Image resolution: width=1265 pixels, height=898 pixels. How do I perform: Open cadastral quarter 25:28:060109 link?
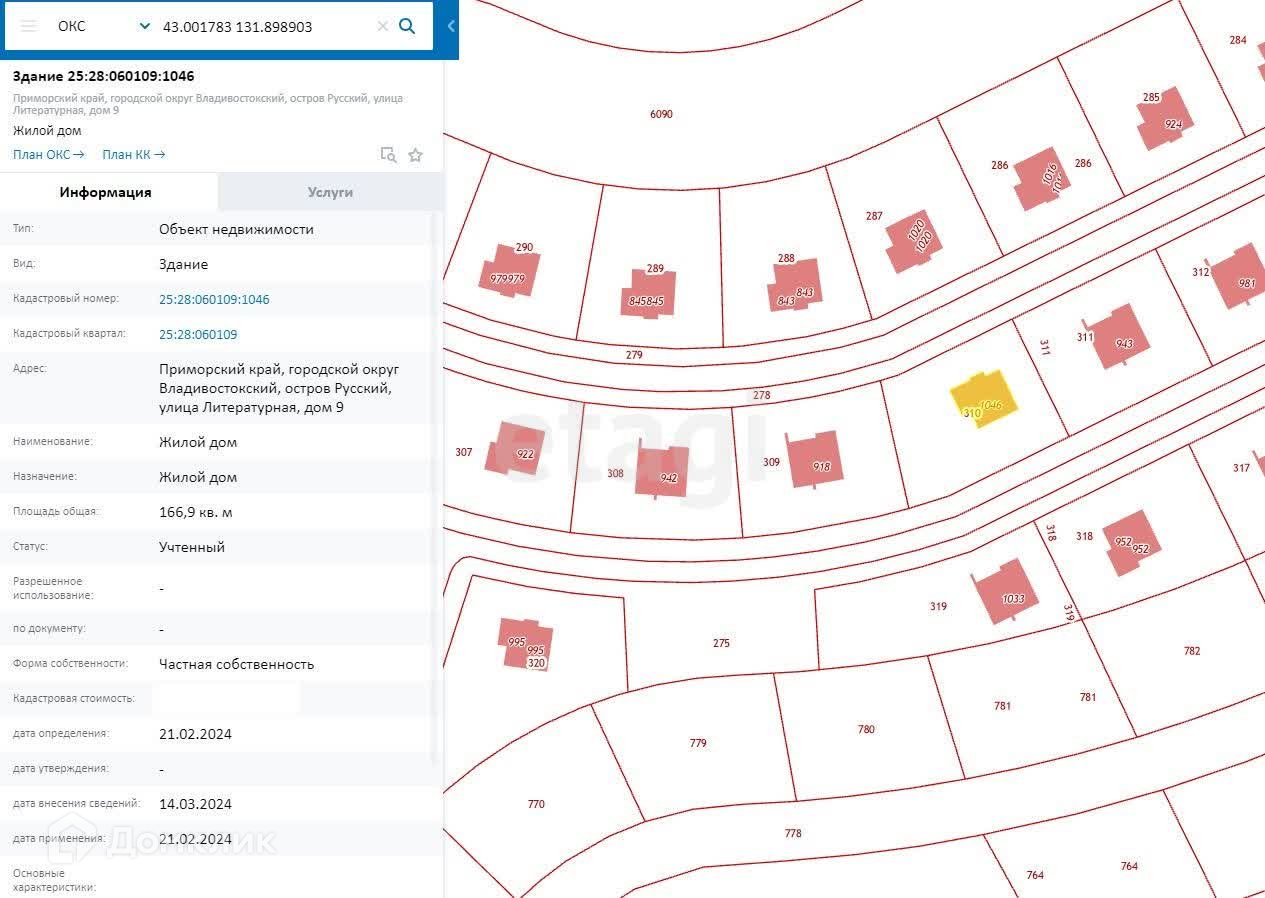tap(198, 334)
